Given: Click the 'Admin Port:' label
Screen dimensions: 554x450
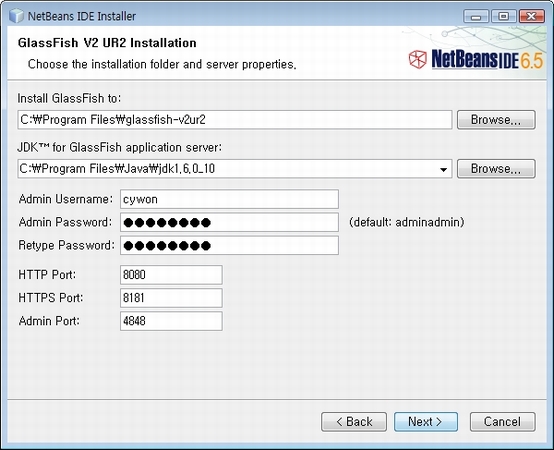Looking at the screenshot, I should pyautogui.click(x=49, y=321).
